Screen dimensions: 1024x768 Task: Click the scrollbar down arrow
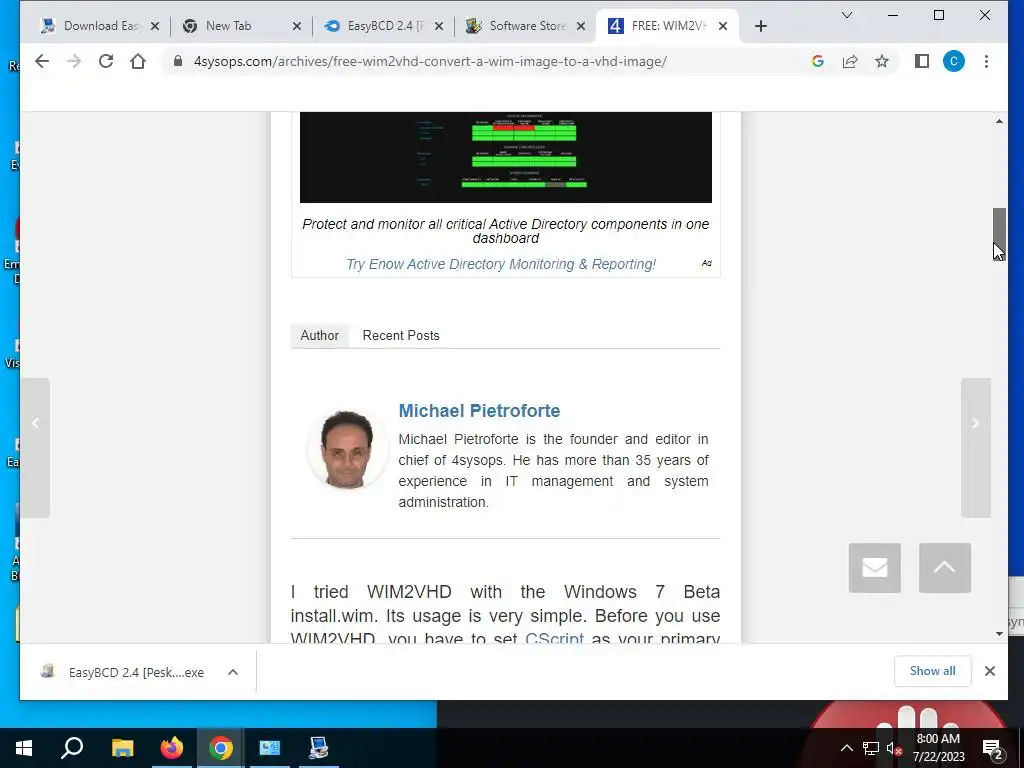click(999, 633)
